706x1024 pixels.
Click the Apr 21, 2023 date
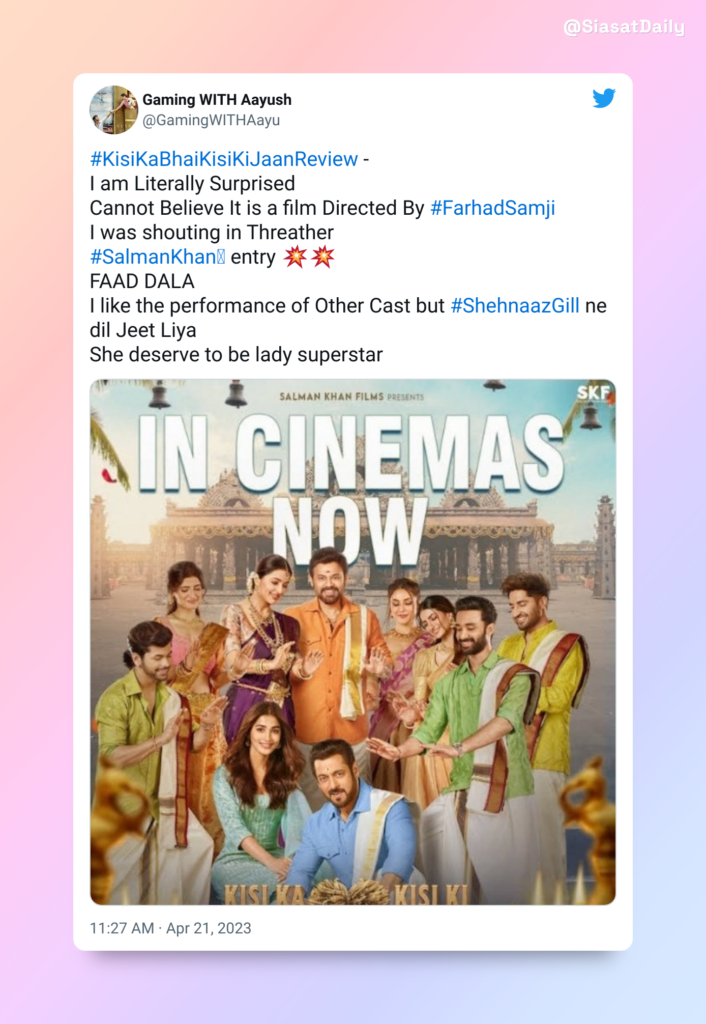click(x=208, y=928)
